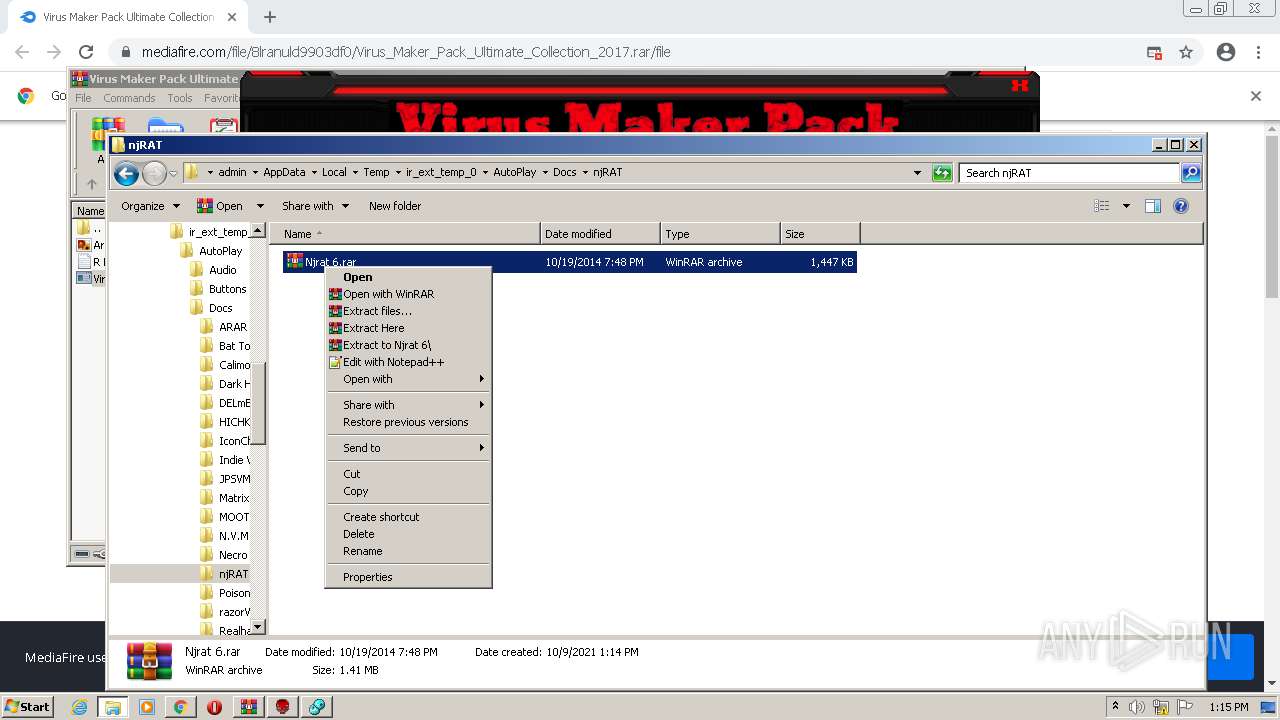Sort by Date modified column header
Screen dimensions: 1280x720
[600, 234]
